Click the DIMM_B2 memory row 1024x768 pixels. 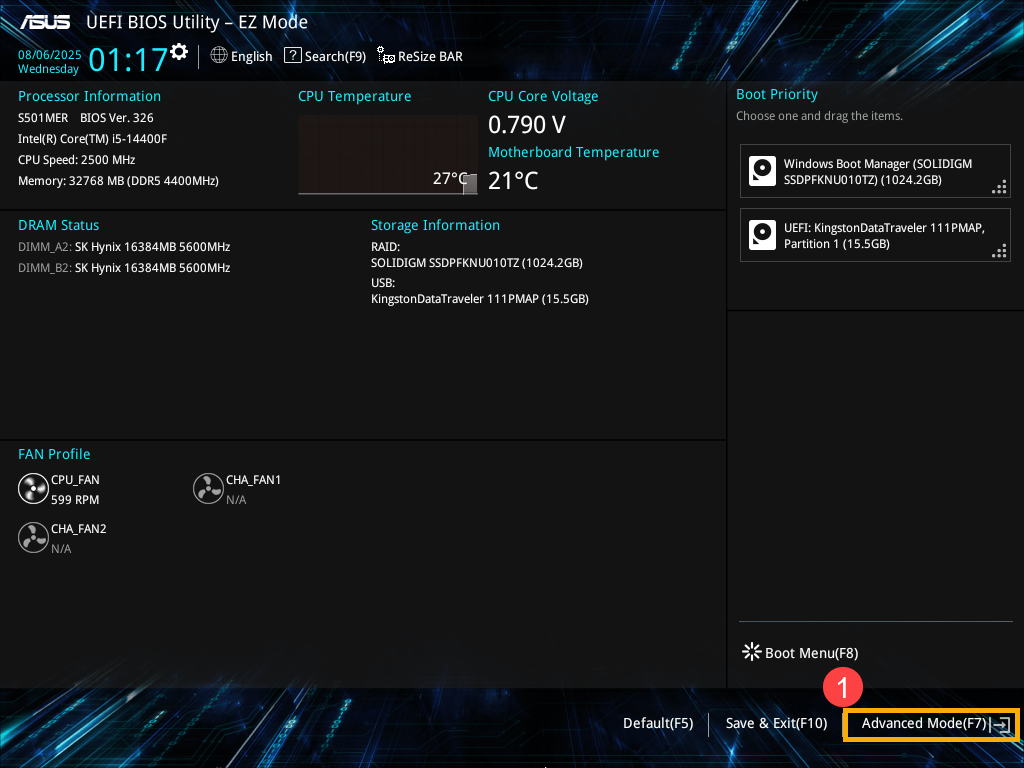tap(124, 268)
